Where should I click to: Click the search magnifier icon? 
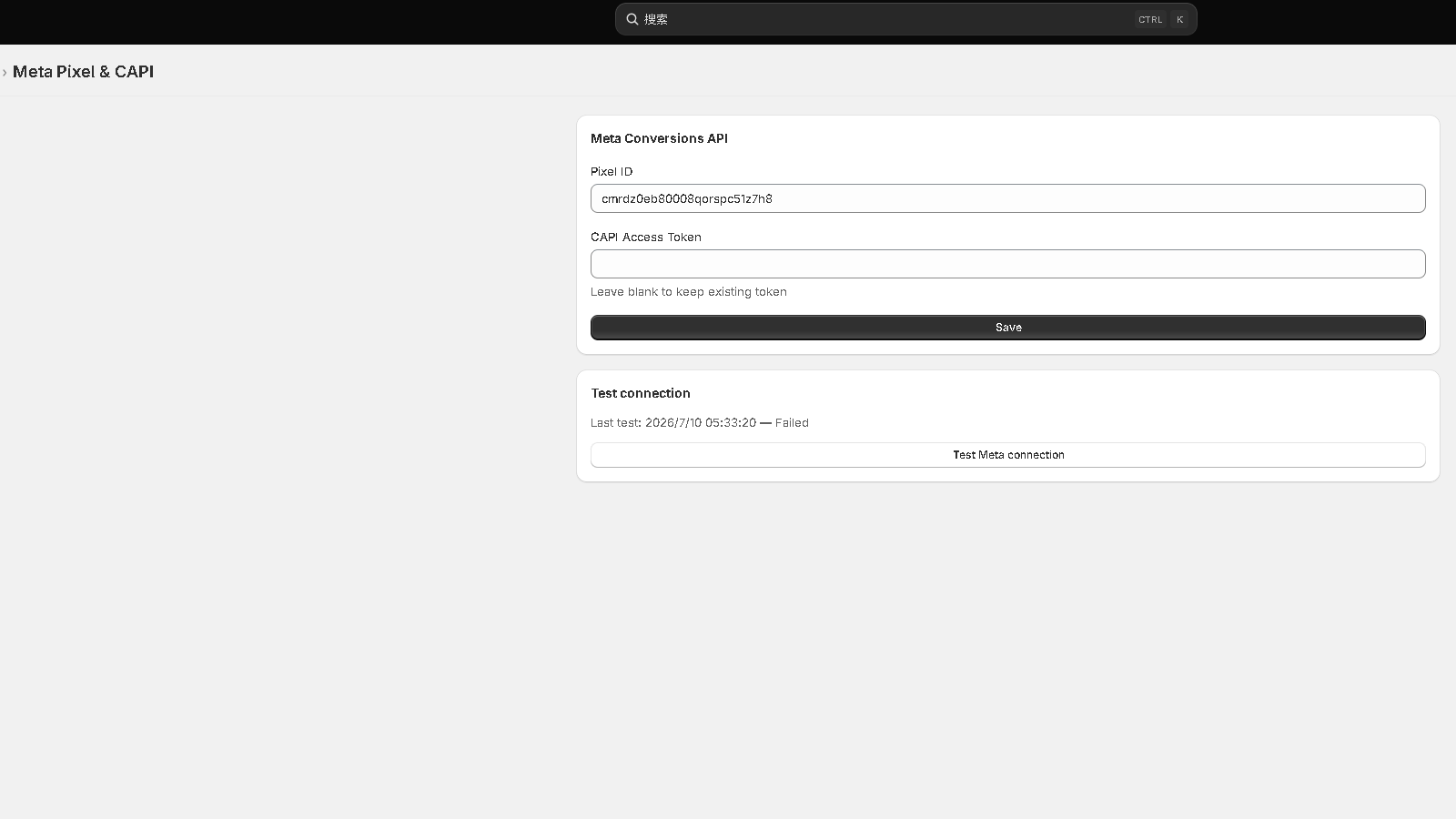click(632, 19)
